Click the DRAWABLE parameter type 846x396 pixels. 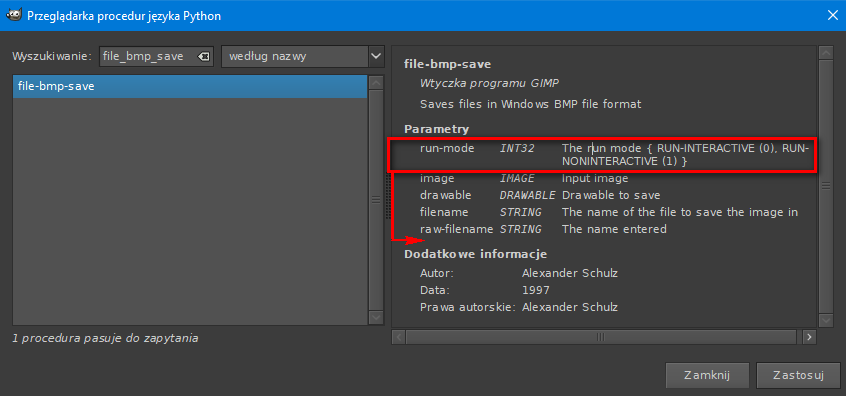click(x=527, y=195)
